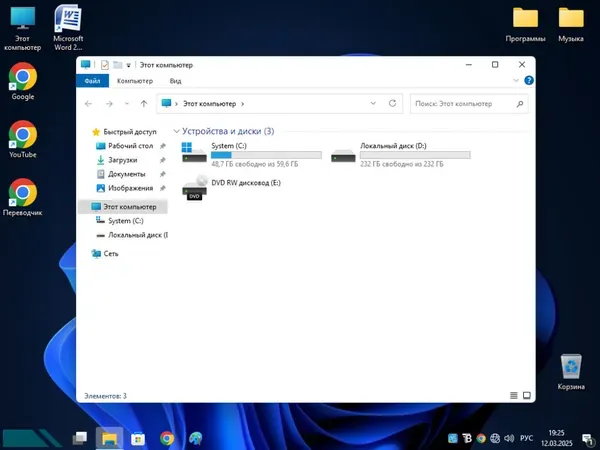Switch to the Вид ribbon tab
The image size is (600, 450).
[175, 81]
